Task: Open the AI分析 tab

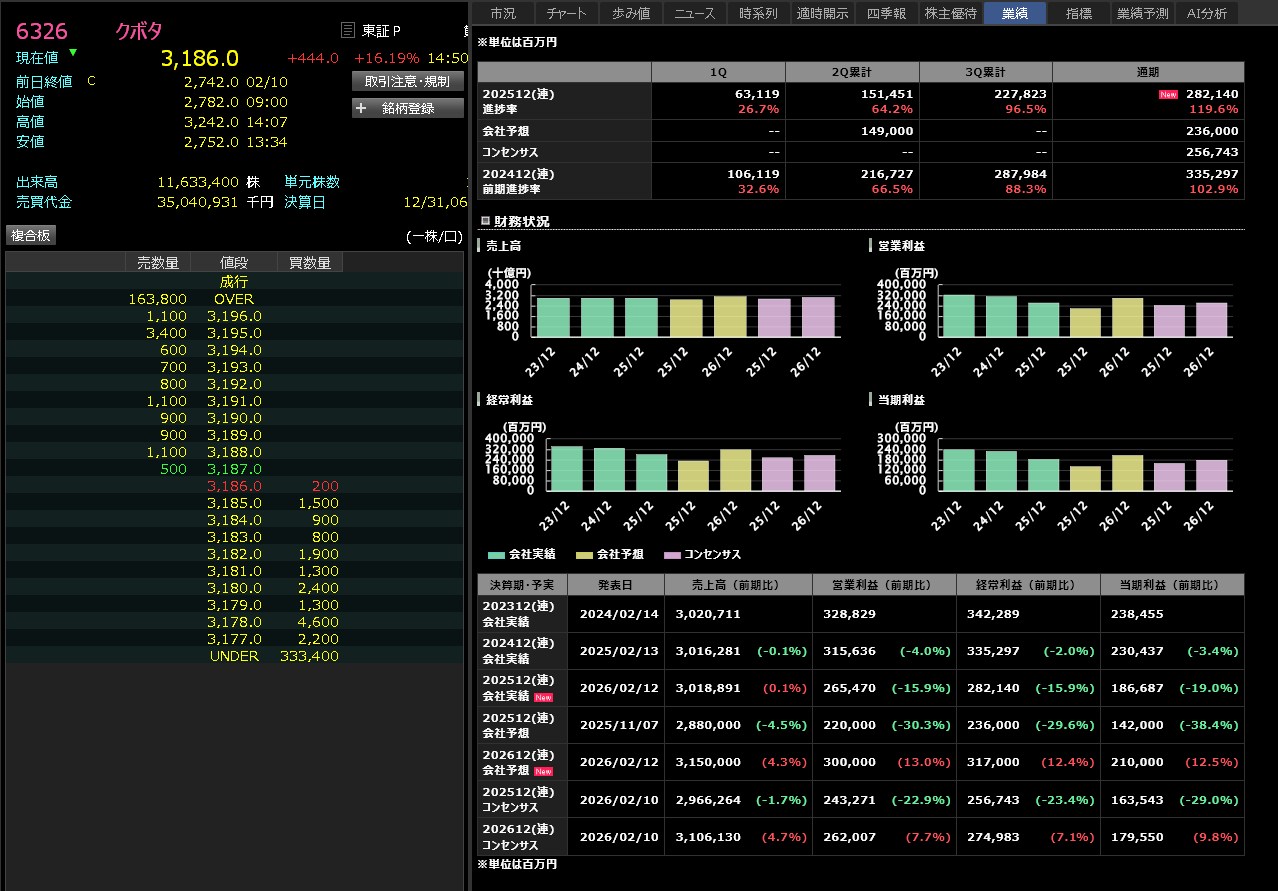Action: click(1207, 13)
